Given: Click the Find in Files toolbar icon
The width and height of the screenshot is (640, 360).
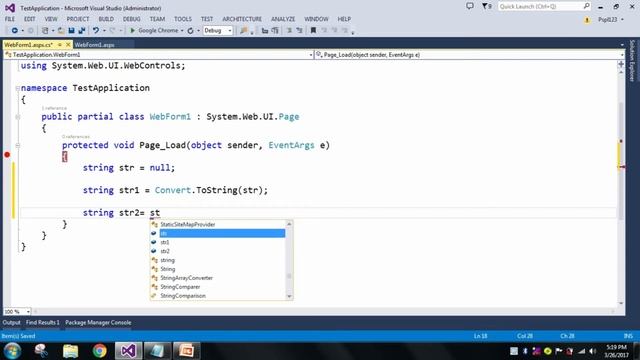Looking at the screenshot, I should point(244,31).
